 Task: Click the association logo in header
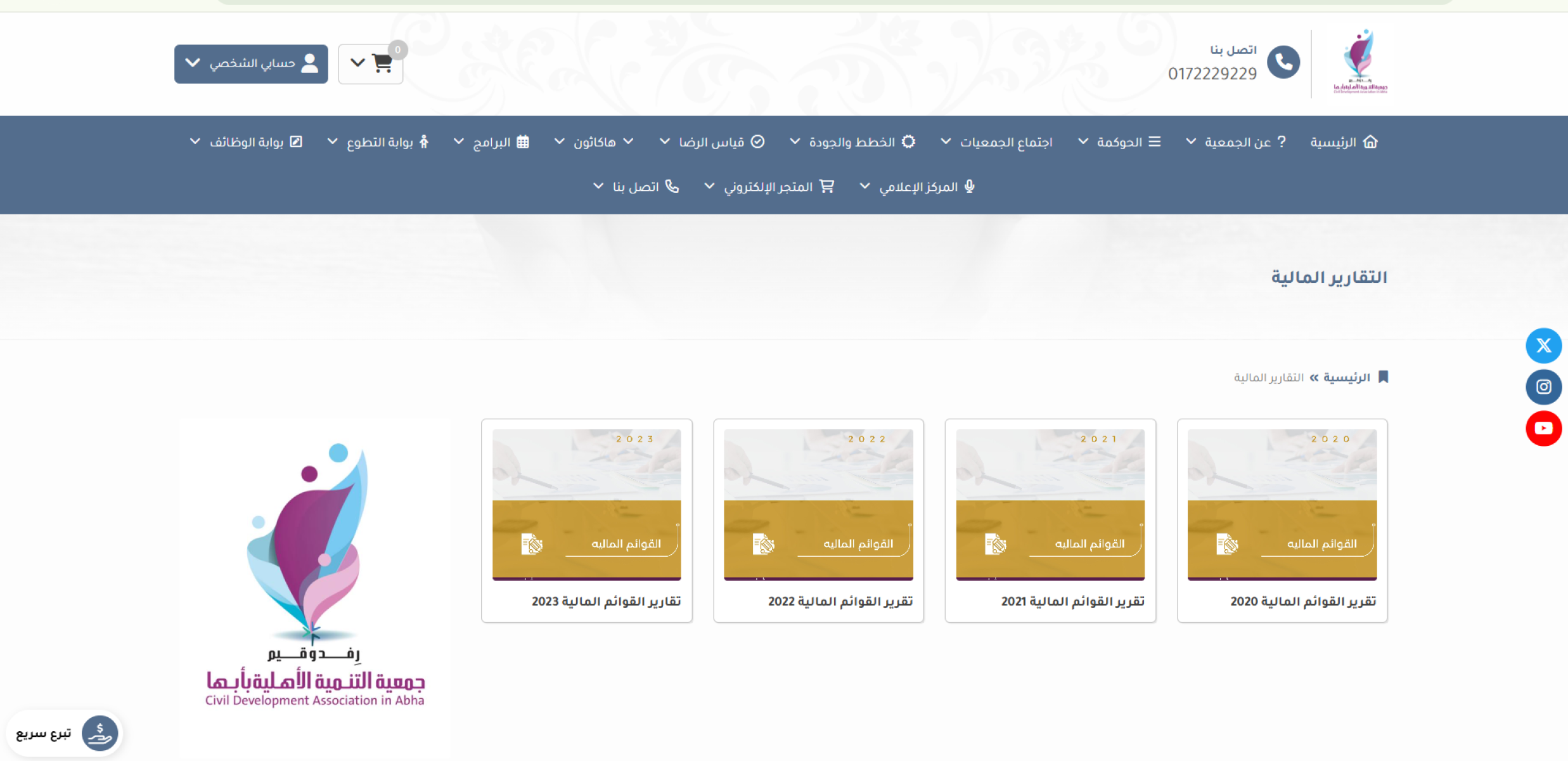(1360, 62)
